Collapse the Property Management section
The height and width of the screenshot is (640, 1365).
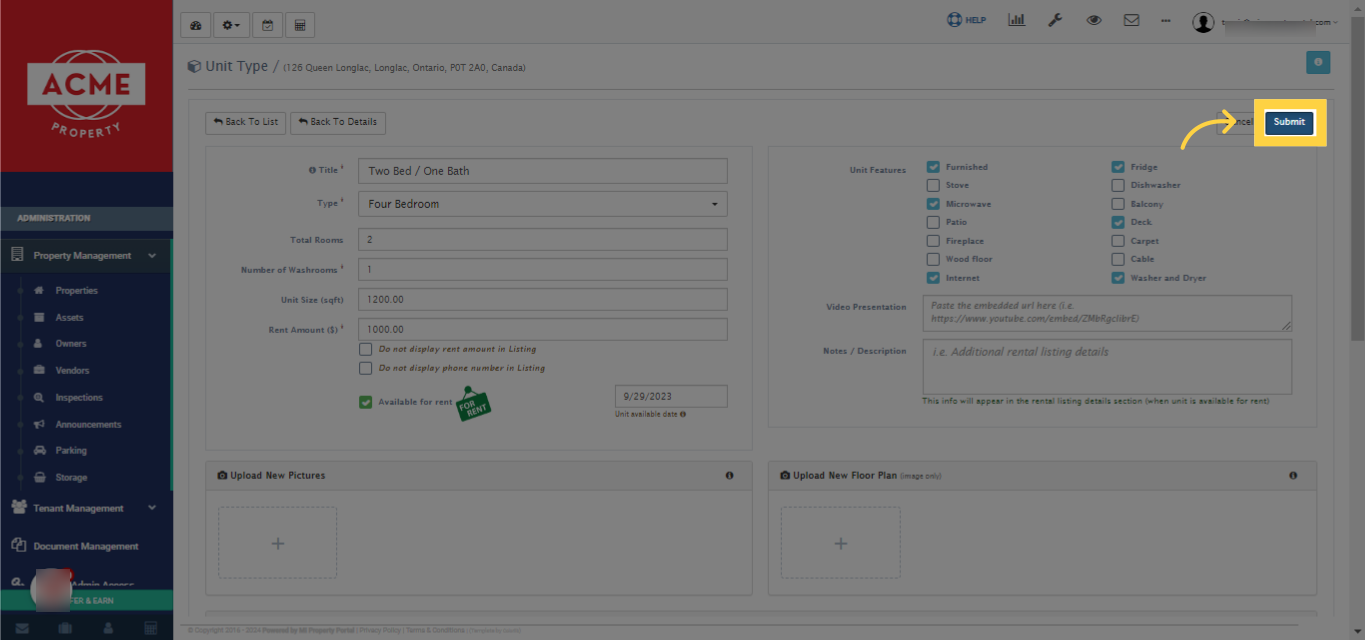coord(86,255)
